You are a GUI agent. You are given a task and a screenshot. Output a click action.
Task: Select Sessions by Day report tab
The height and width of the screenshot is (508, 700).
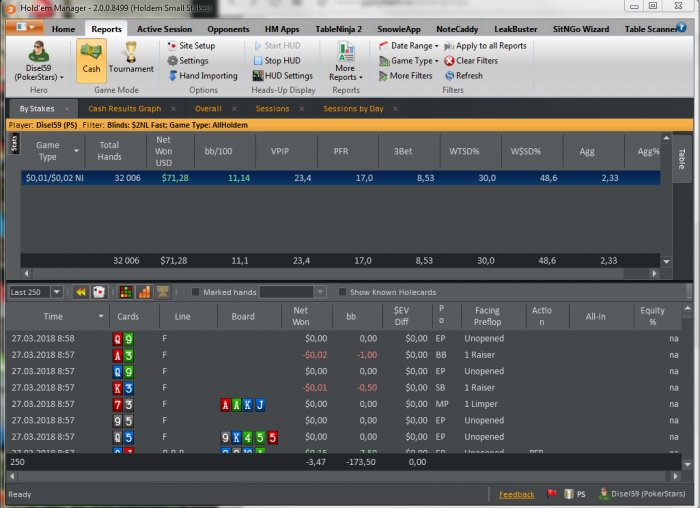tap(353, 109)
